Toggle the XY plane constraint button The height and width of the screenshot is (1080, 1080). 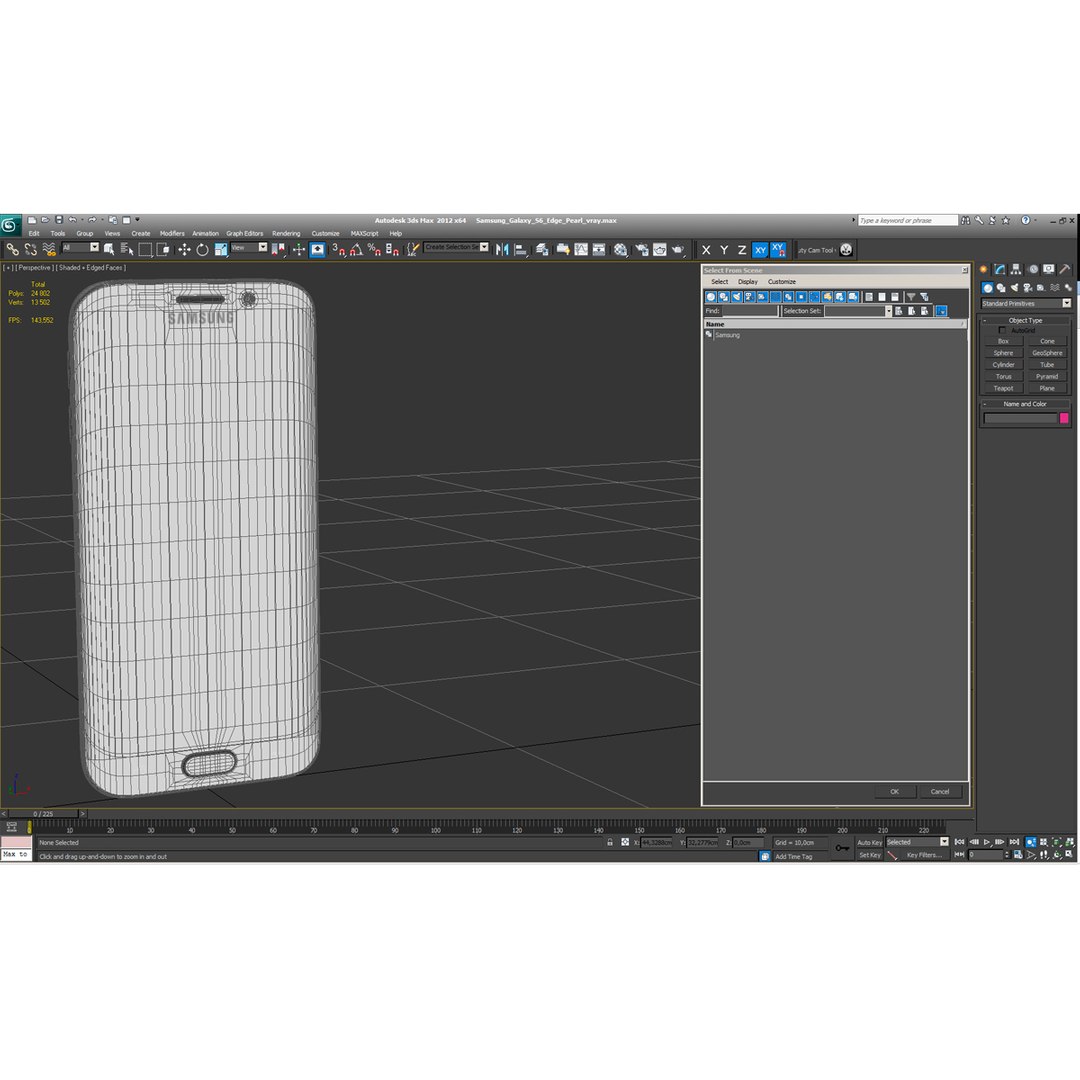pyautogui.click(x=760, y=250)
